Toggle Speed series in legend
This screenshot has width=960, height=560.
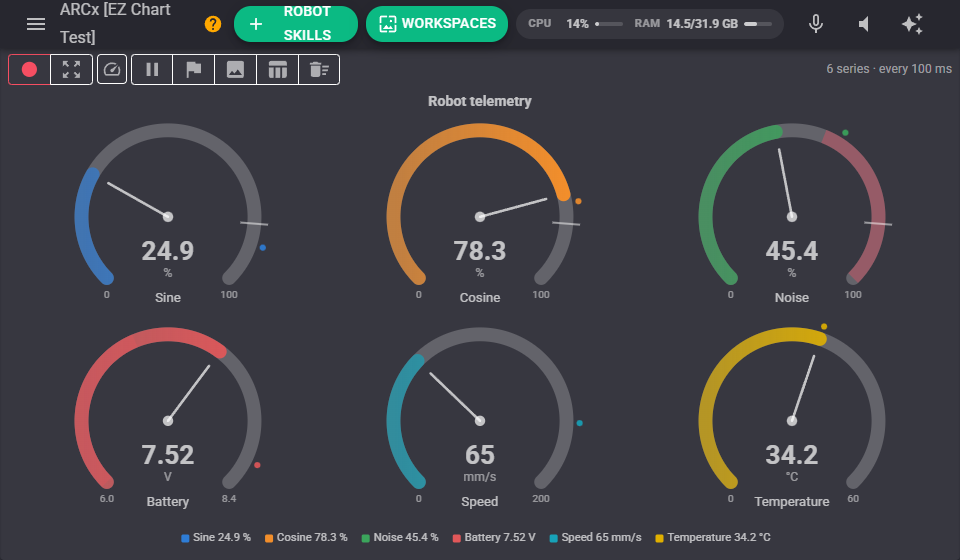click(595, 537)
